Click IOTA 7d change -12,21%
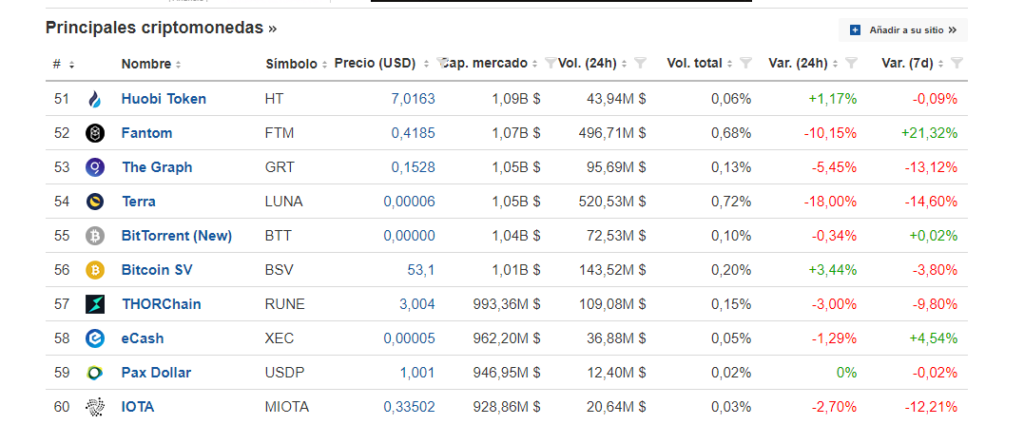This screenshot has width=1024, height=444. click(931, 407)
